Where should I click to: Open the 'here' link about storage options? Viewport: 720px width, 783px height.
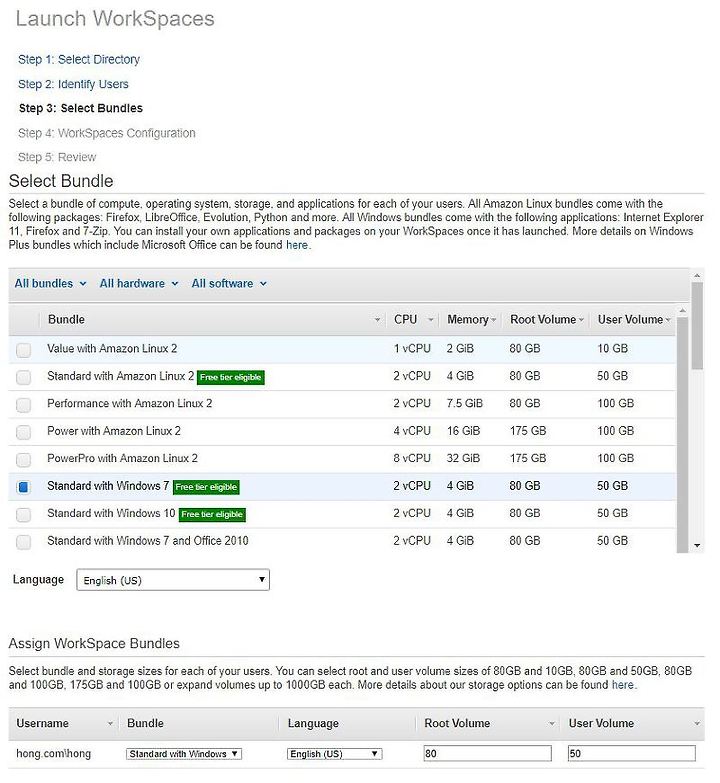(x=623, y=685)
